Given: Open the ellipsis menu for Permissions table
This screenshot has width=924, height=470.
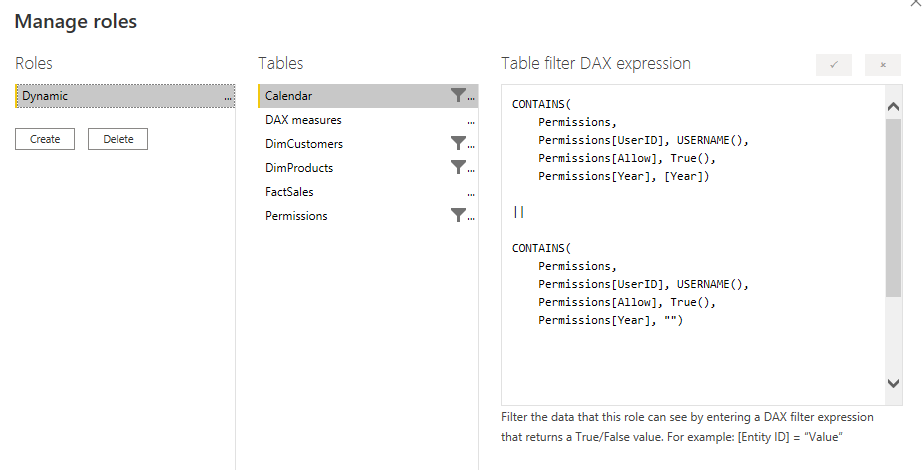Looking at the screenshot, I should pos(471,218).
